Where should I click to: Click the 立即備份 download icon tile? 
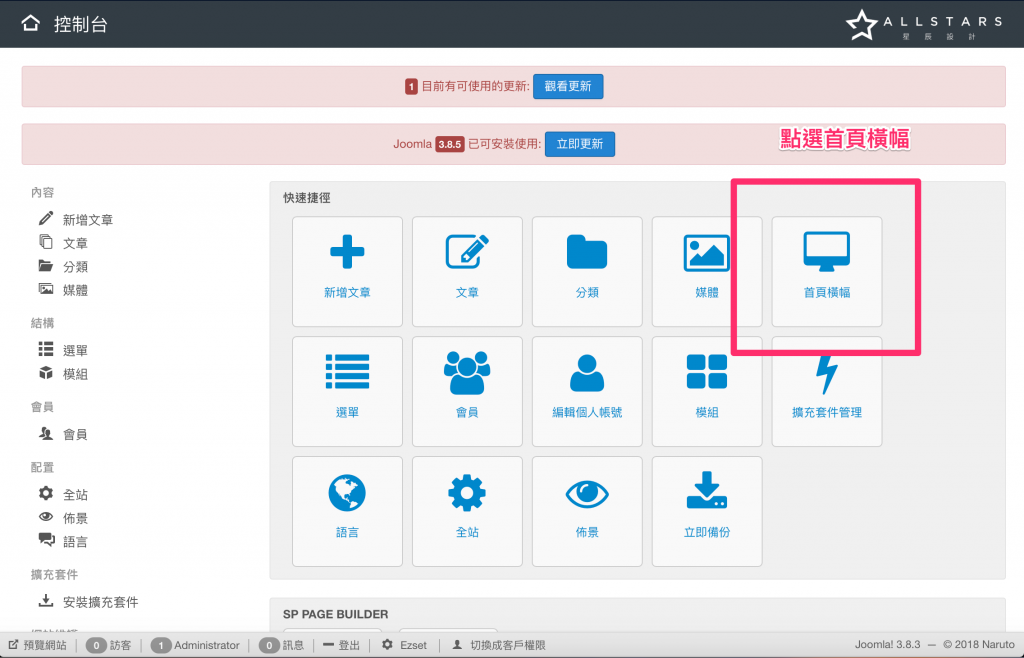(706, 511)
